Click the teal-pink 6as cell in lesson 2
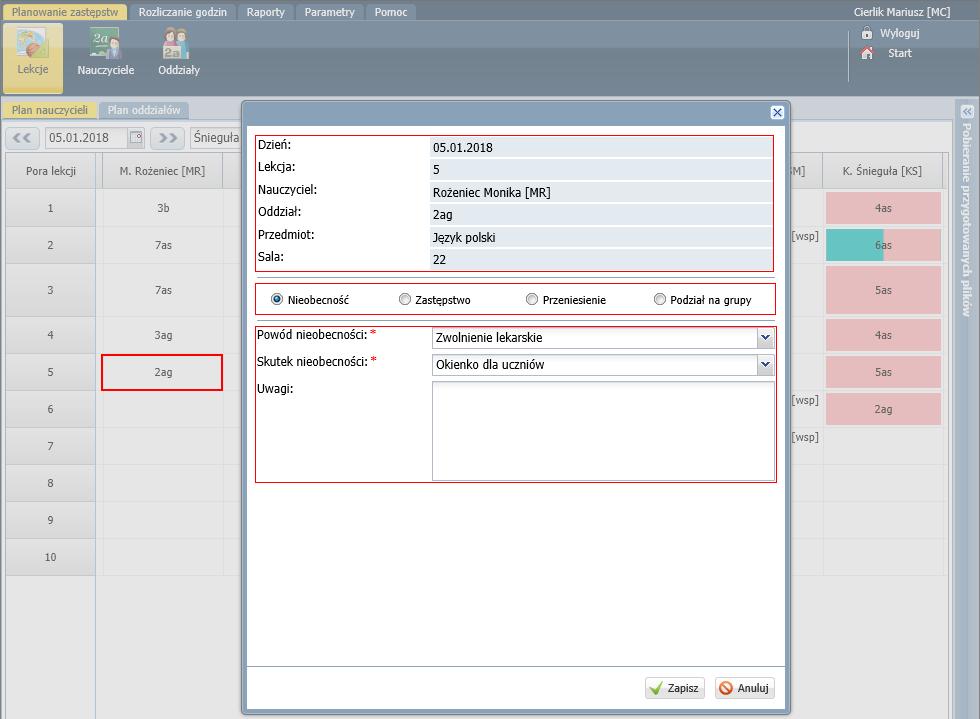This screenshot has width=980, height=719. click(x=883, y=245)
